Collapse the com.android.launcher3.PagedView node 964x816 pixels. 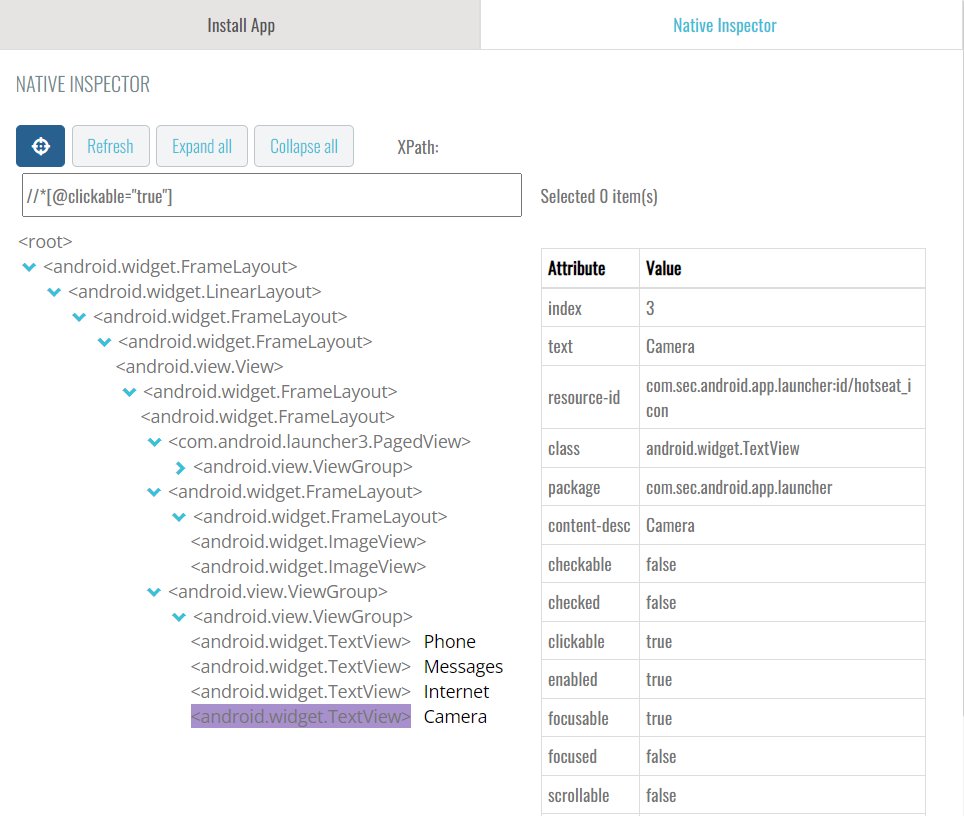tap(154, 442)
